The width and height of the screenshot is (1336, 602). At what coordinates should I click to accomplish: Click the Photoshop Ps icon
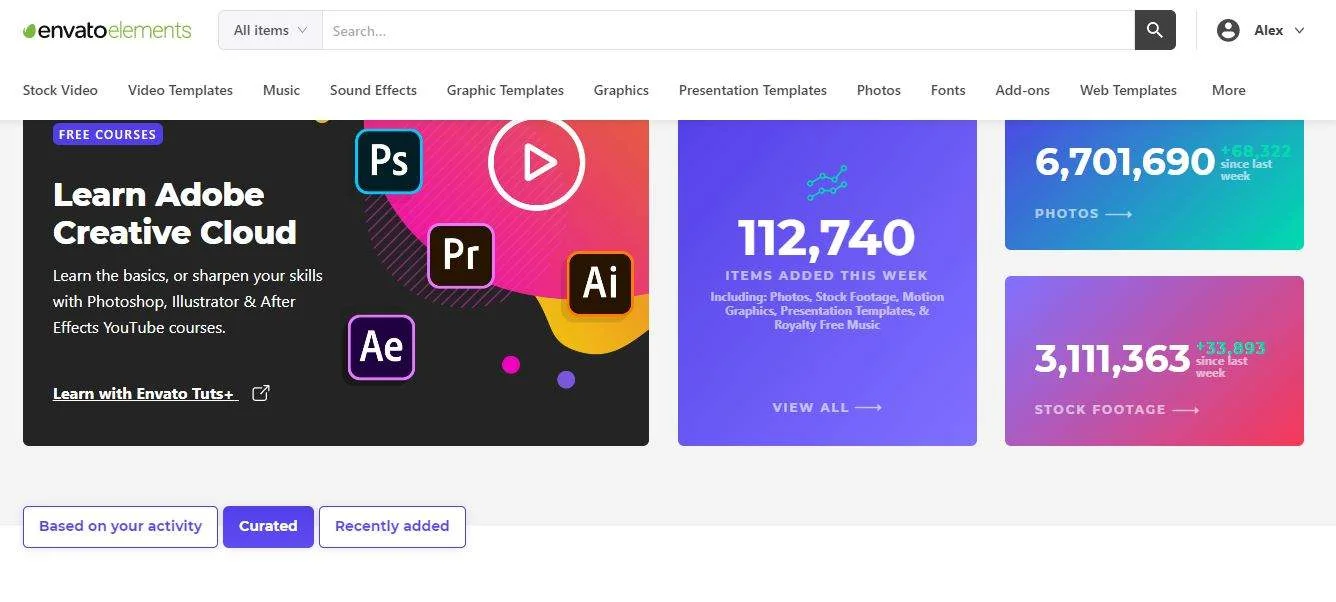click(389, 160)
